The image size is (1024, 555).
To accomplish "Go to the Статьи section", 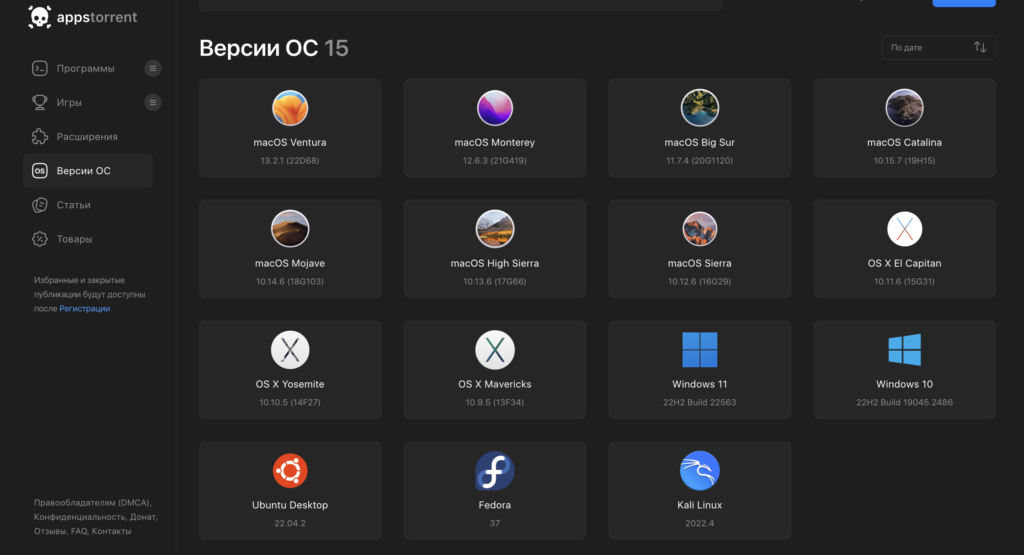I will pyautogui.click(x=73, y=205).
